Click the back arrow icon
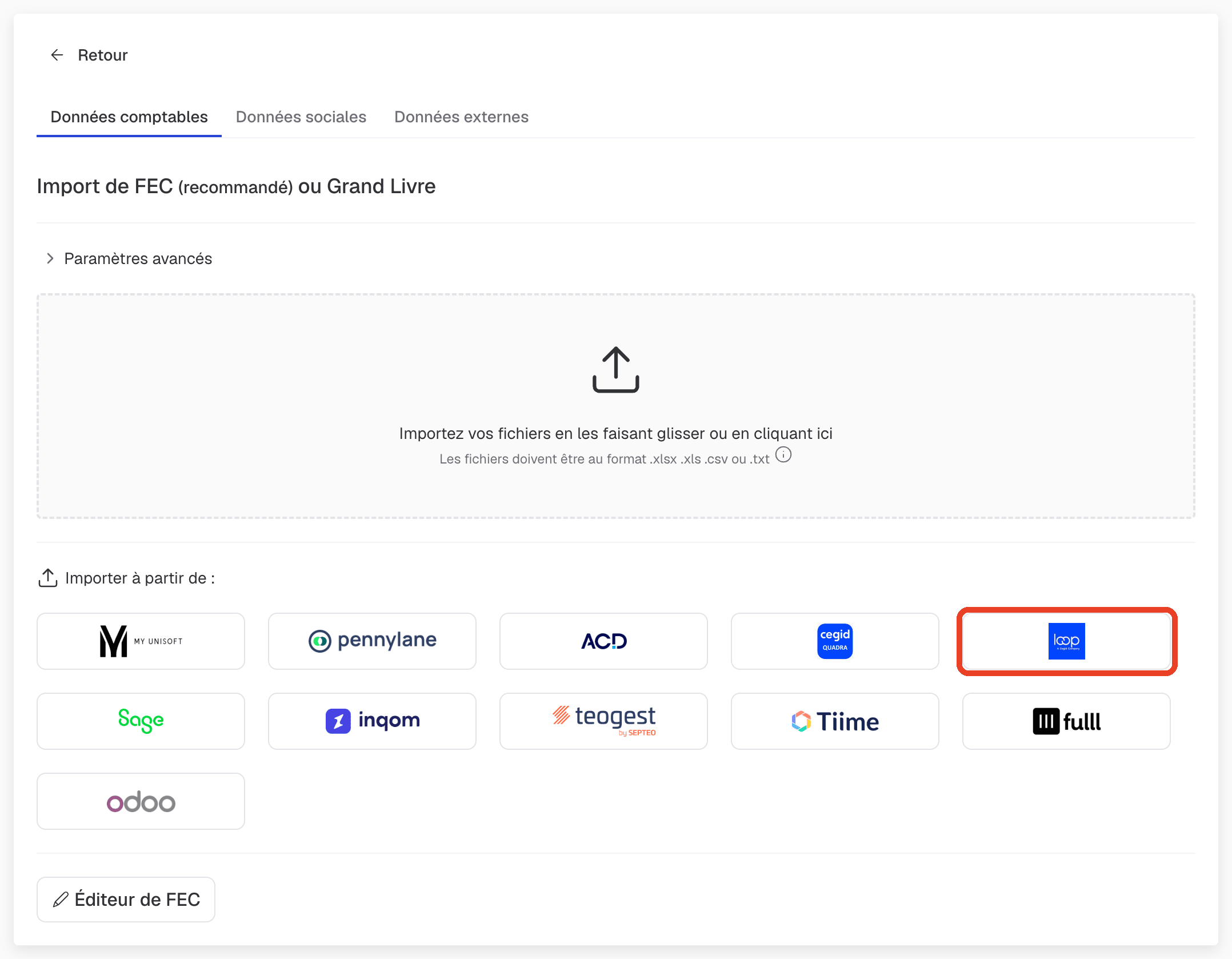 57,55
